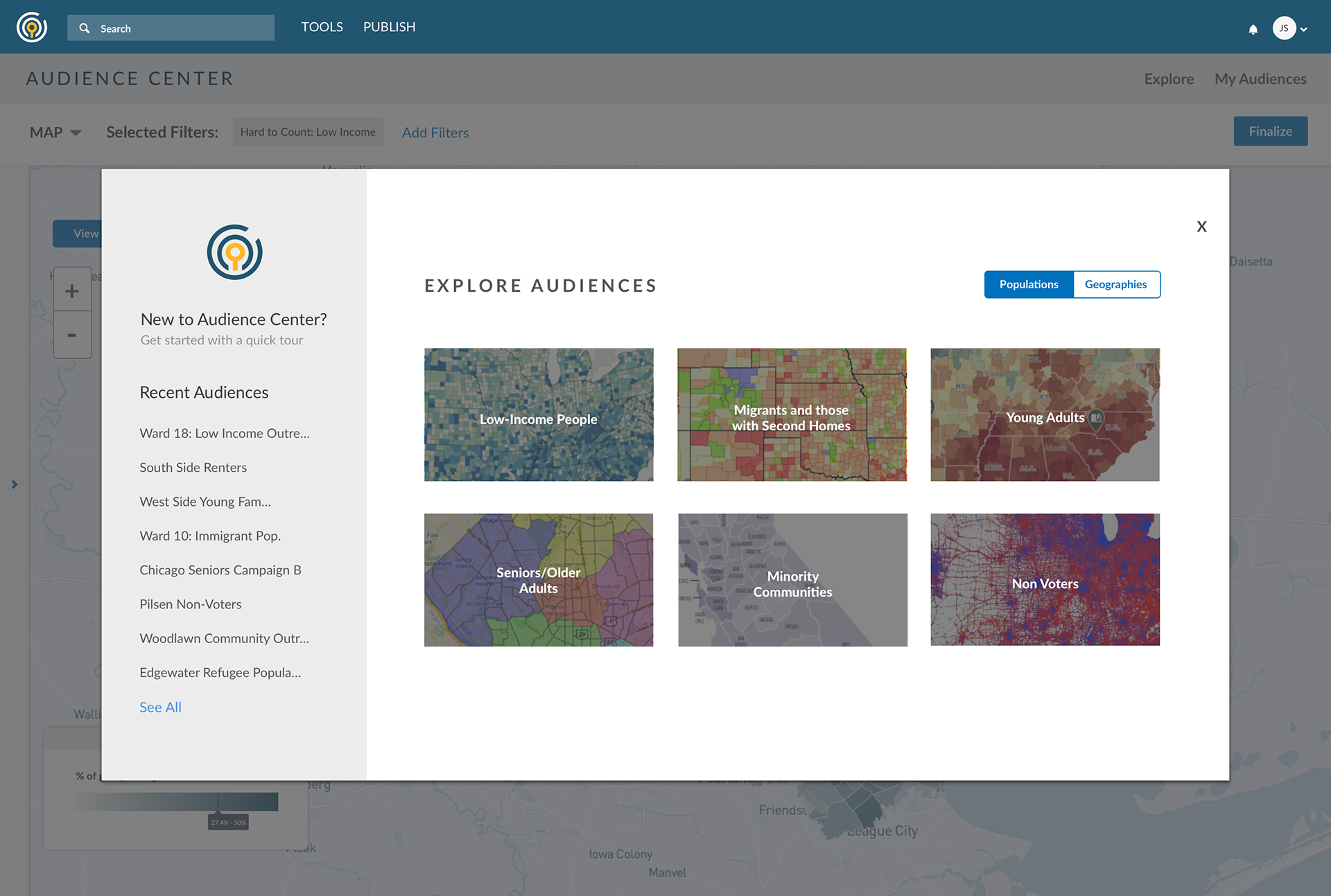The height and width of the screenshot is (896, 1331).
Task: Zoom in the map with plus button
Action: [x=72, y=290]
